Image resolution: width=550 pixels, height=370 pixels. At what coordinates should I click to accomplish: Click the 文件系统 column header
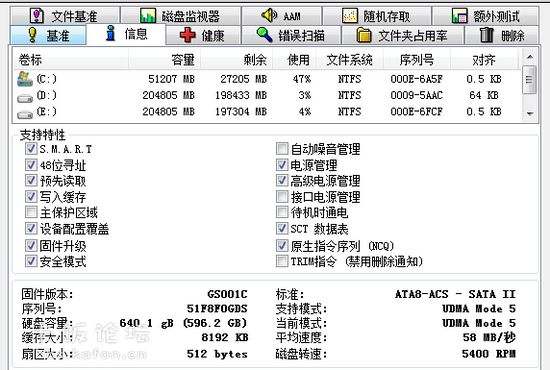349,60
